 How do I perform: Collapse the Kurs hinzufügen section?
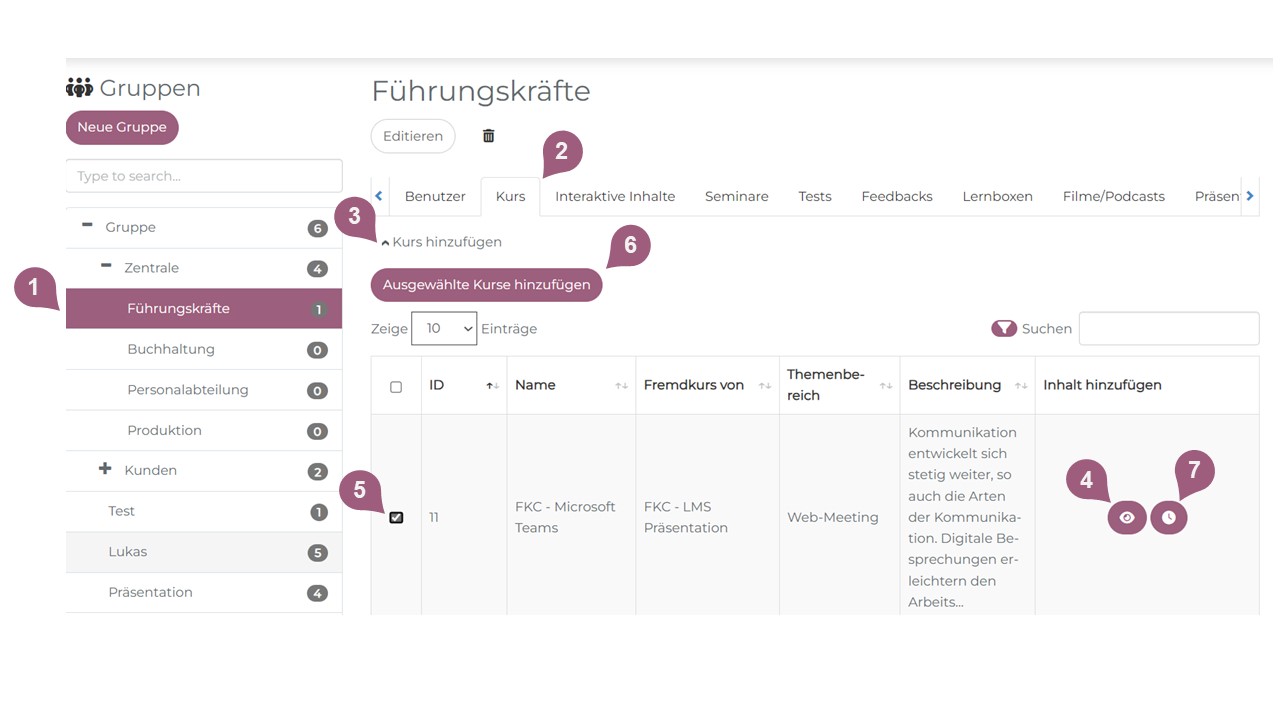pyautogui.click(x=386, y=243)
